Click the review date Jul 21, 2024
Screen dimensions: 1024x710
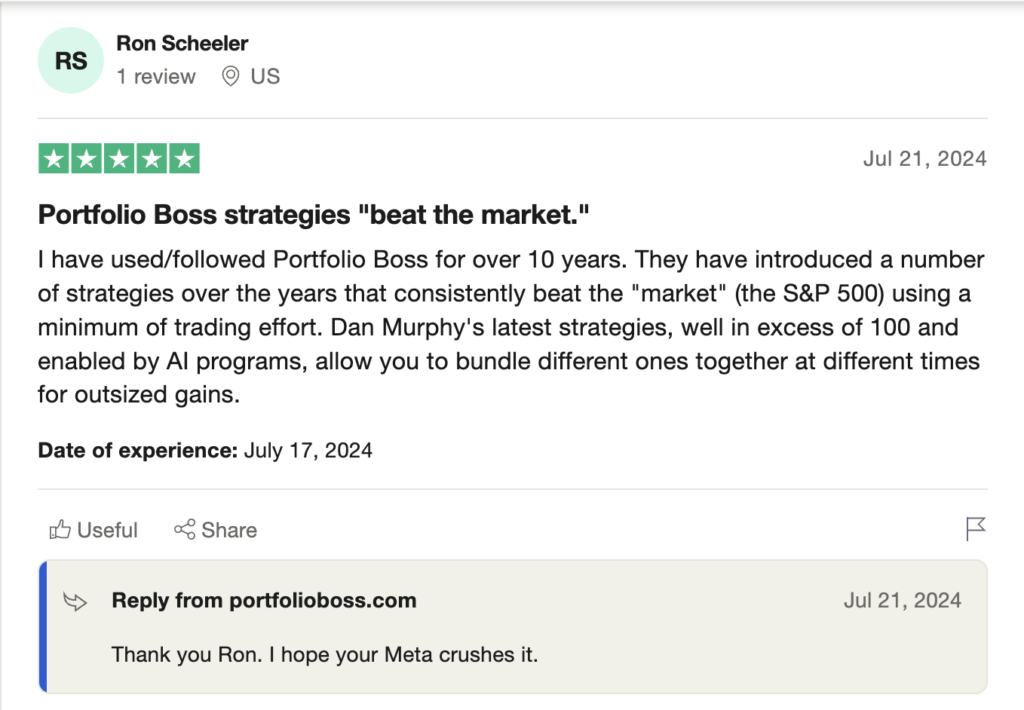tap(925, 159)
